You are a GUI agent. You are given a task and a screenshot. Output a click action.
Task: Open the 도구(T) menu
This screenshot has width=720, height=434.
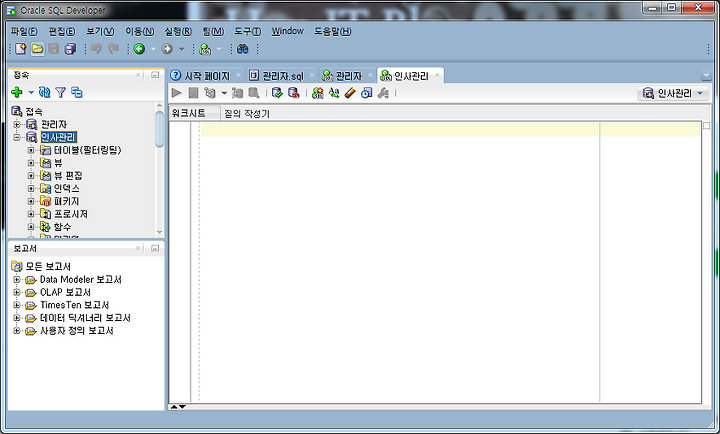pyautogui.click(x=248, y=31)
